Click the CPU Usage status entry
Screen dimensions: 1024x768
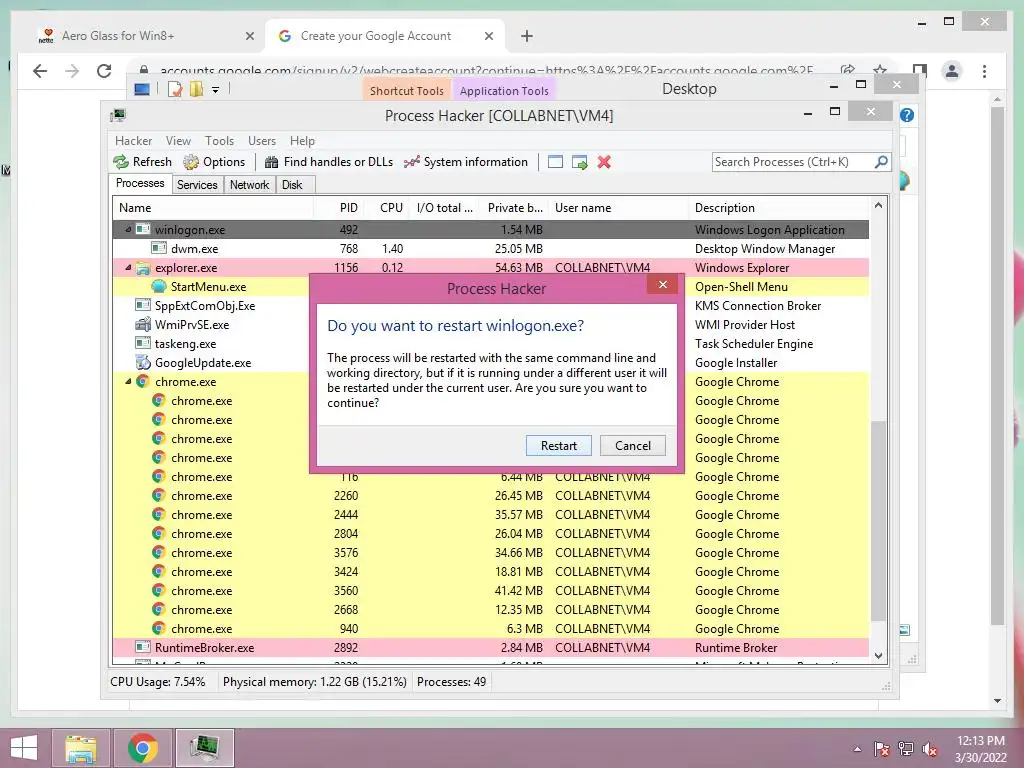157,682
